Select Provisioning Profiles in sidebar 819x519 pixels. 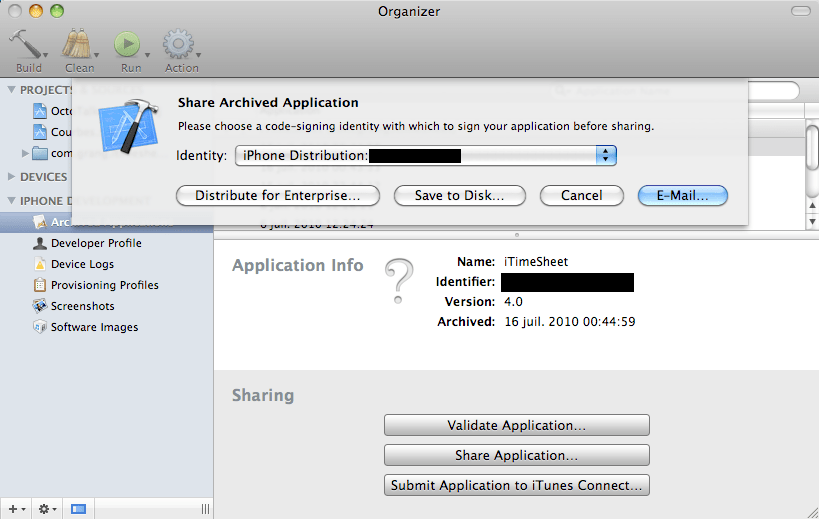[104, 285]
